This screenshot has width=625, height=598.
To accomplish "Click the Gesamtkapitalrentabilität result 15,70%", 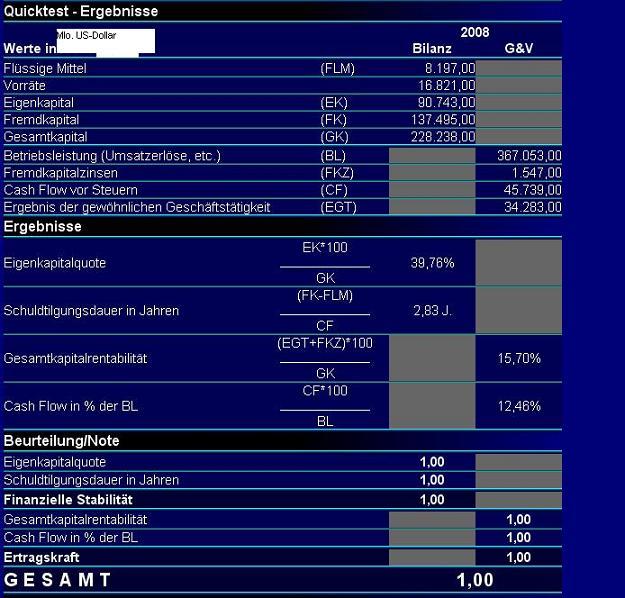I will pos(519,358).
